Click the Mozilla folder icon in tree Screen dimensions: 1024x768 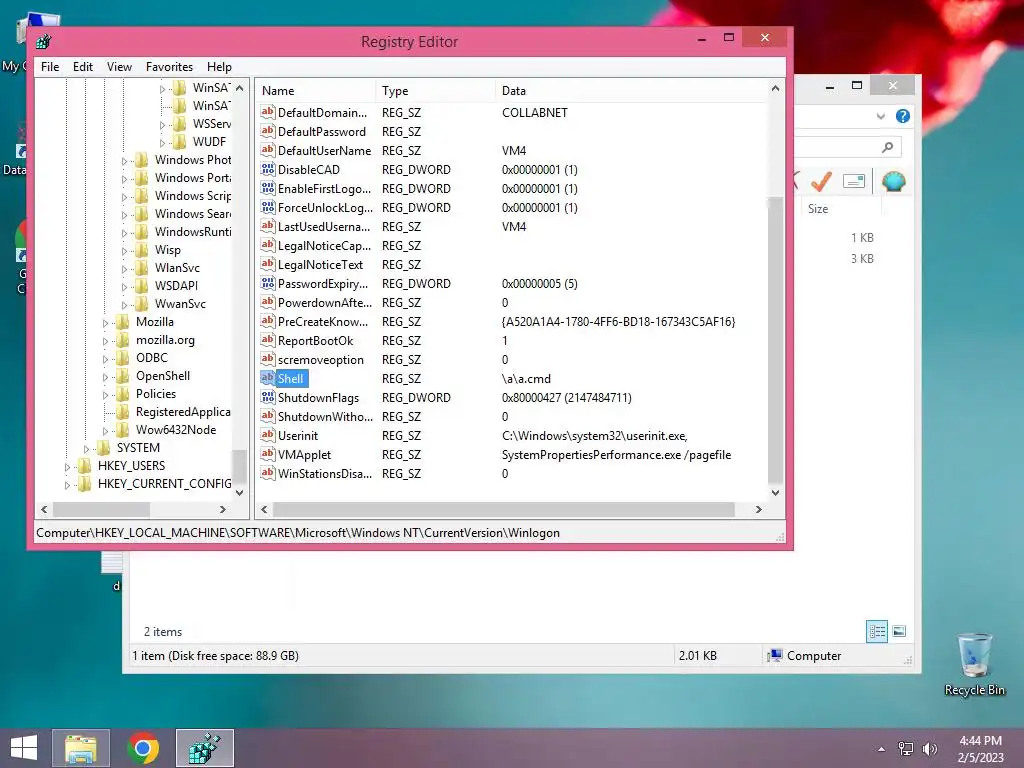[x=122, y=322]
